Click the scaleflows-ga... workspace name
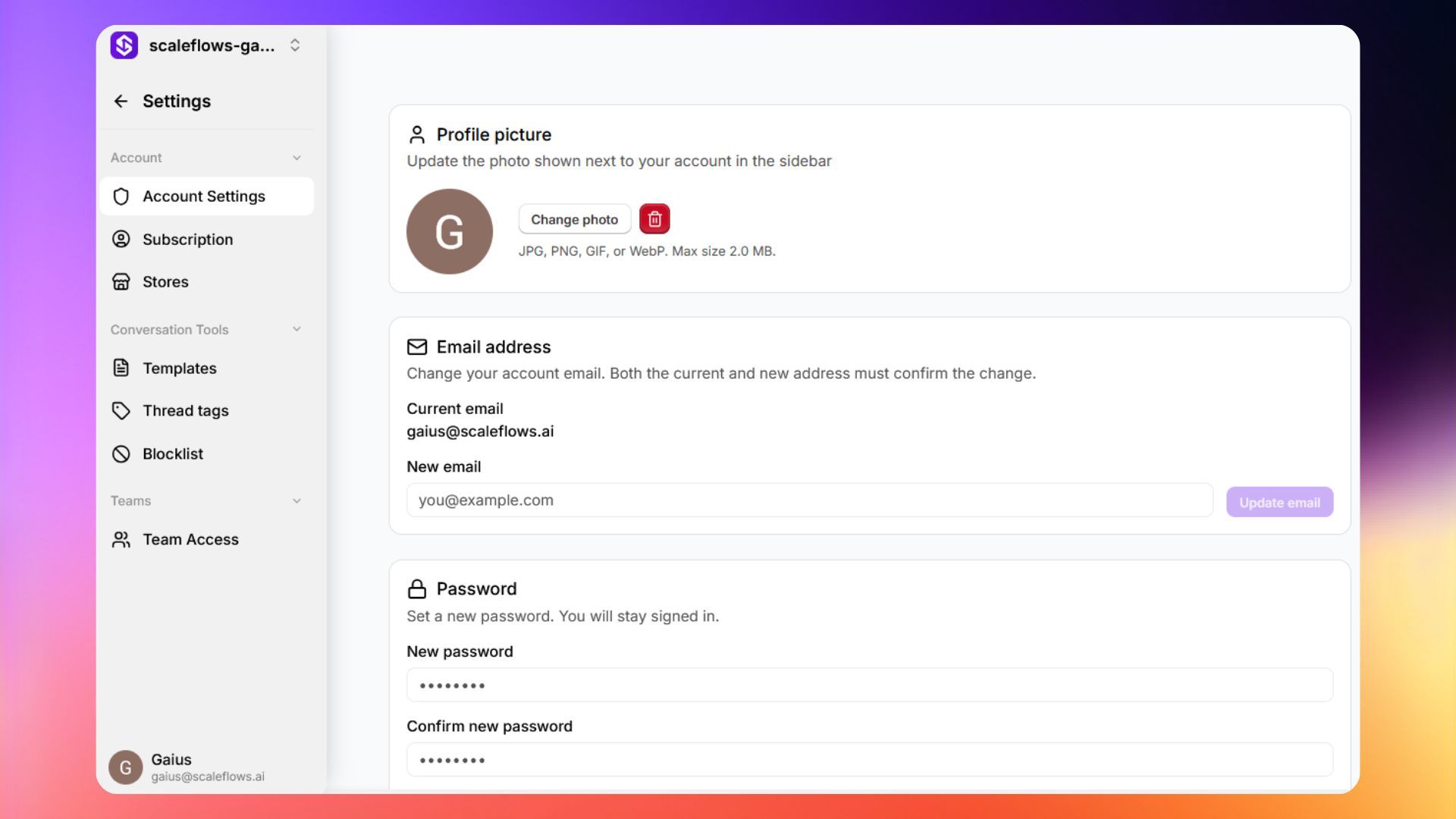Viewport: 1456px width, 819px height. (x=212, y=45)
